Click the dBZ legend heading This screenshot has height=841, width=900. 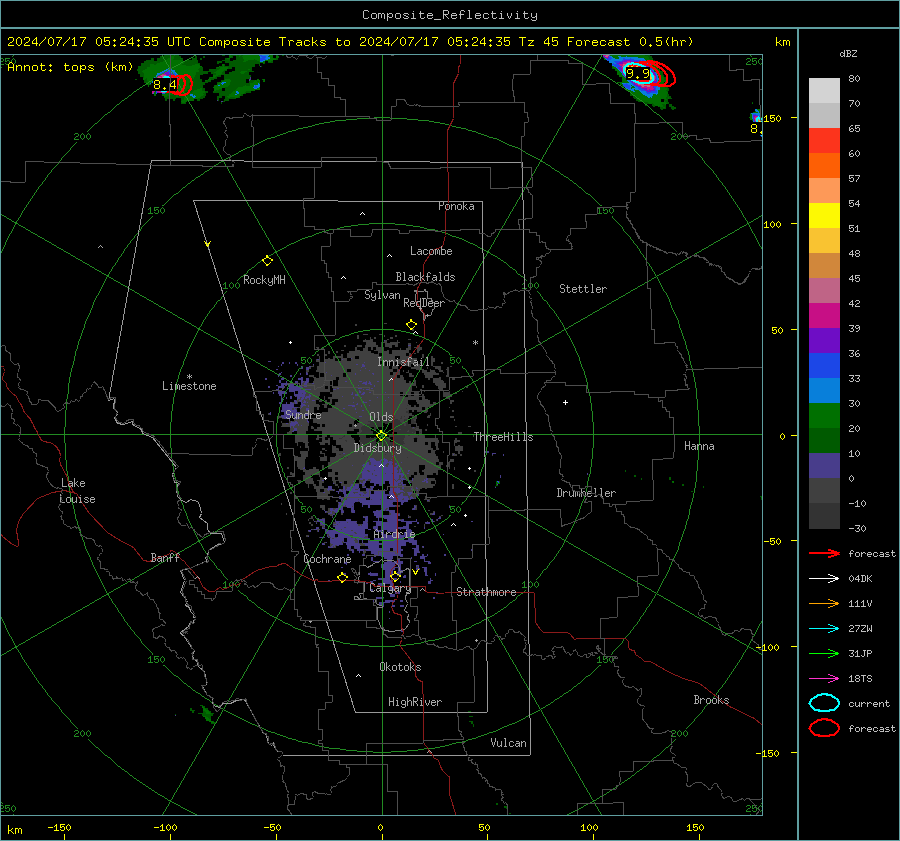click(848, 53)
